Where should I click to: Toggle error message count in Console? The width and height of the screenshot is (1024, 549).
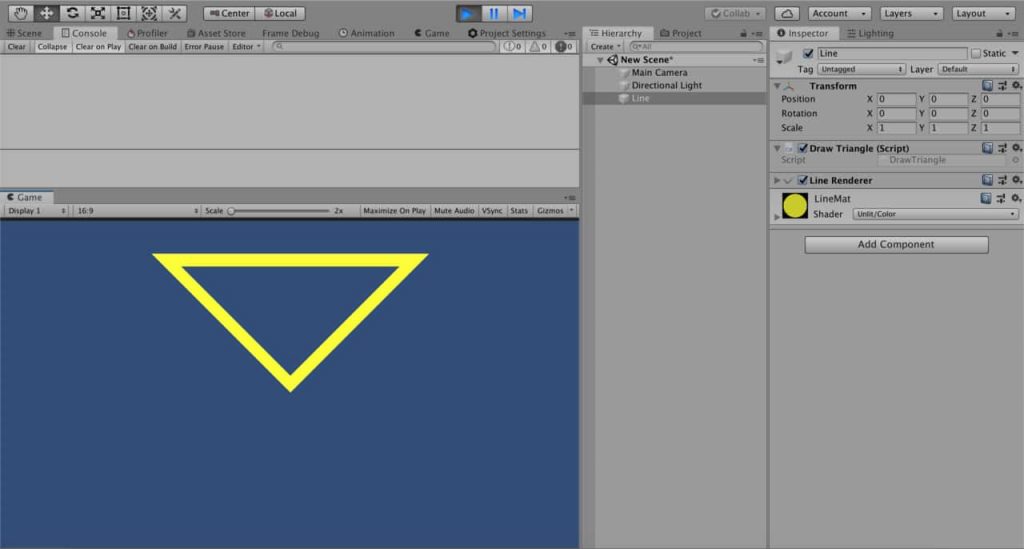click(x=564, y=46)
